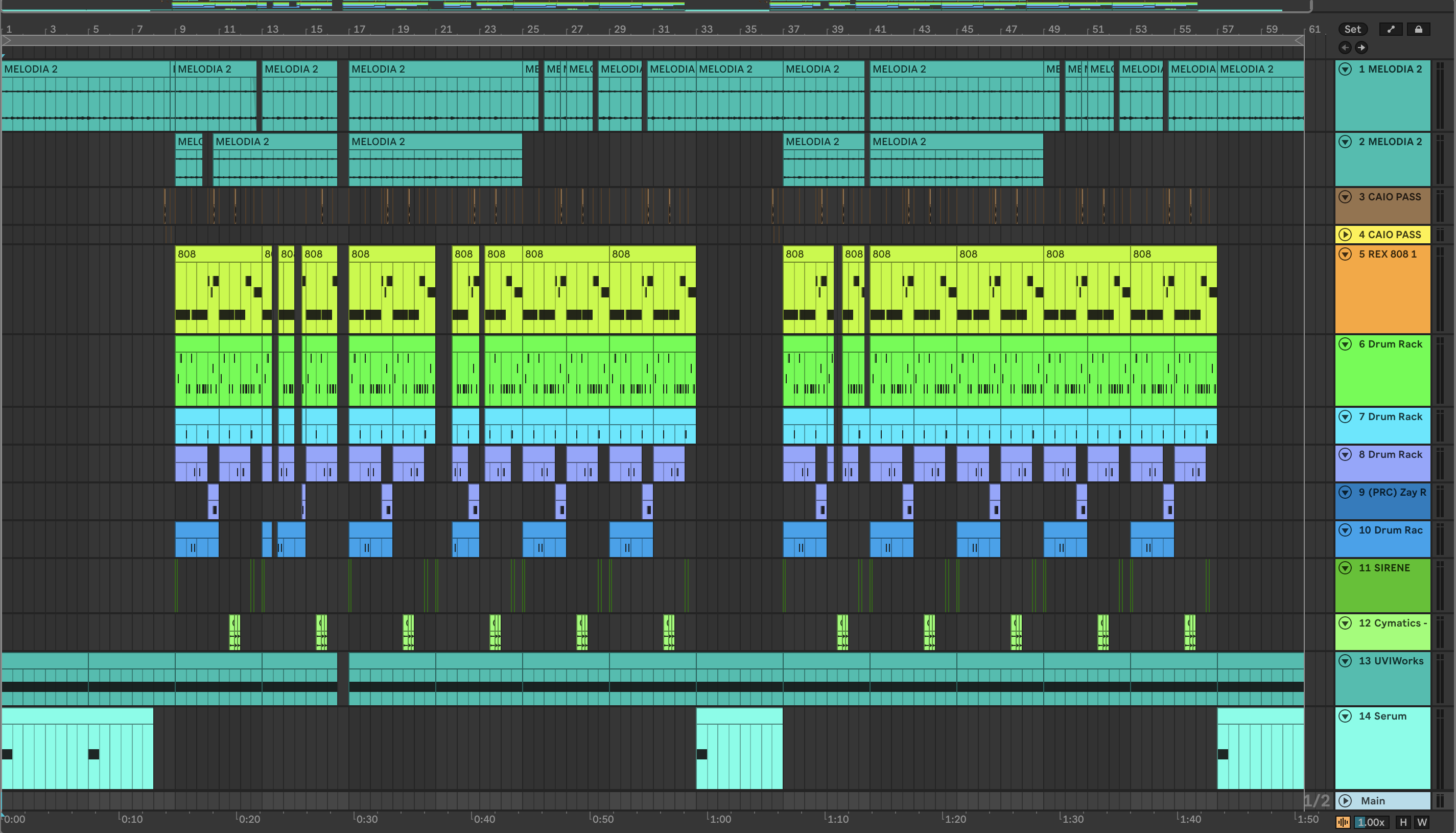The width and height of the screenshot is (1456, 833).
Task: Unfold the Main track arrow
Action: point(1346,800)
